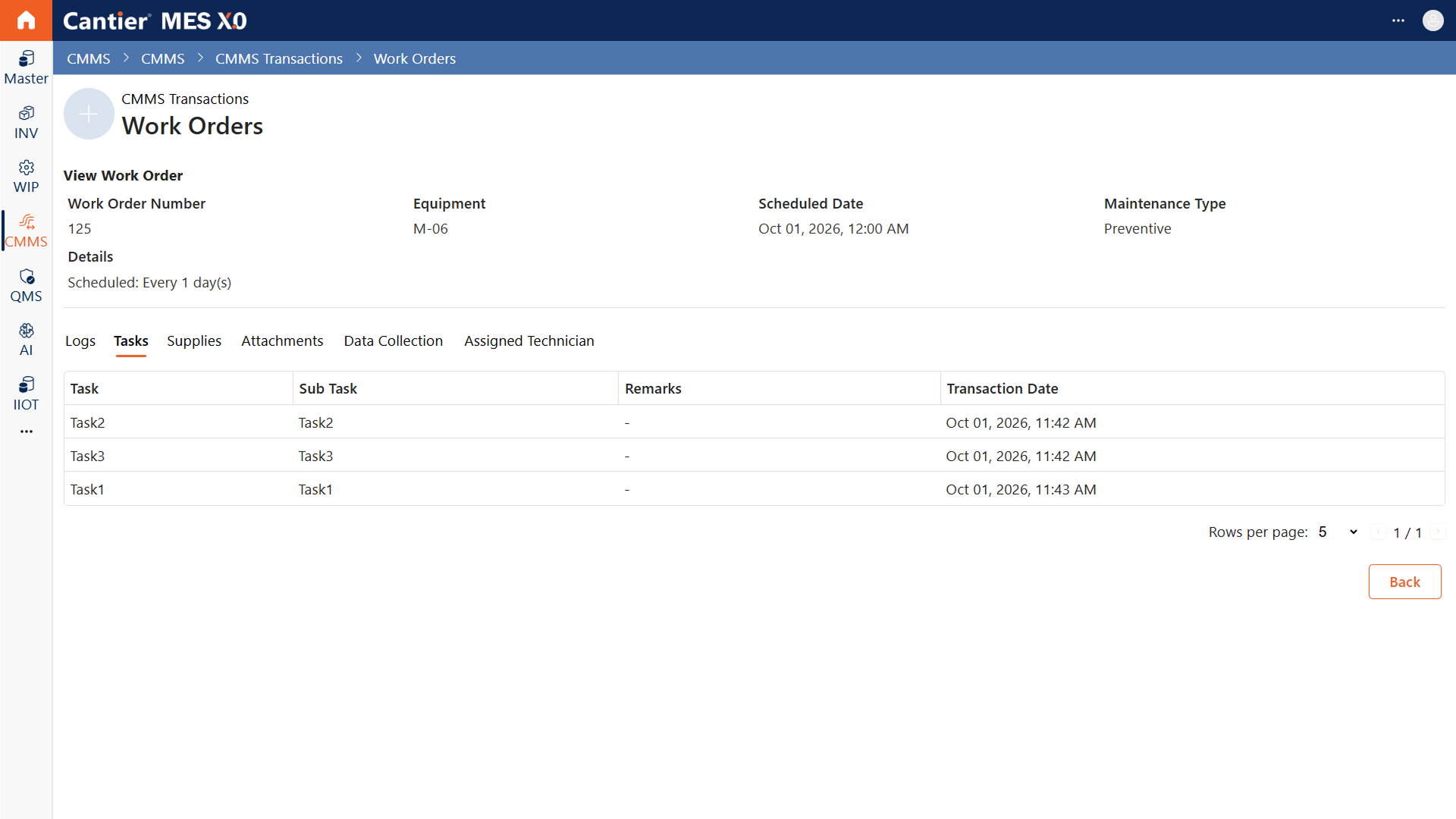Image resolution: width=1456 pixels, height=819 pixels.
Task: Open the AI module icon
Action: pos(26,340)
